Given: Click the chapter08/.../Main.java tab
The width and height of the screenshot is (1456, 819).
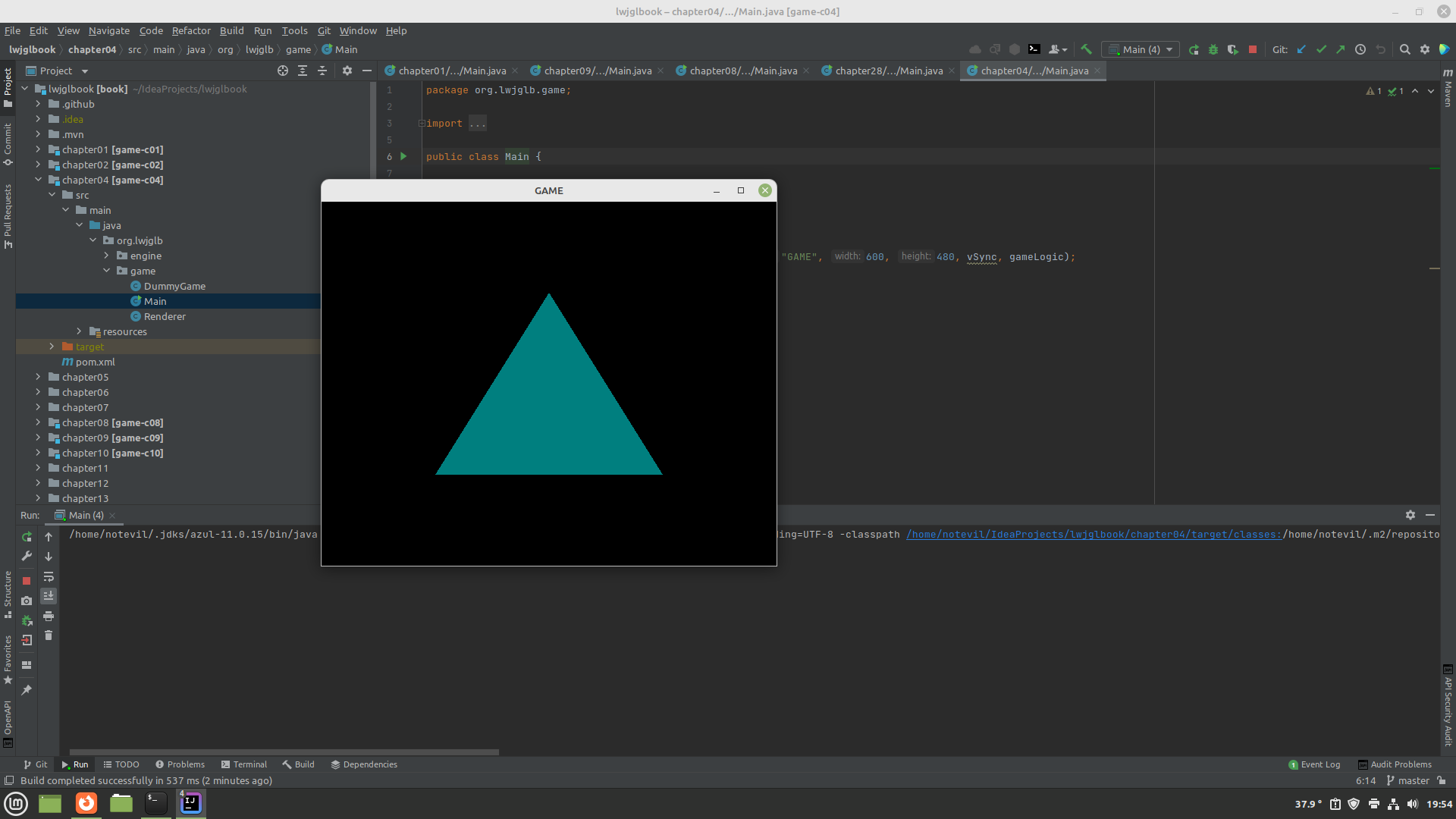Looking at the screenshot, I should coord(743,70).
